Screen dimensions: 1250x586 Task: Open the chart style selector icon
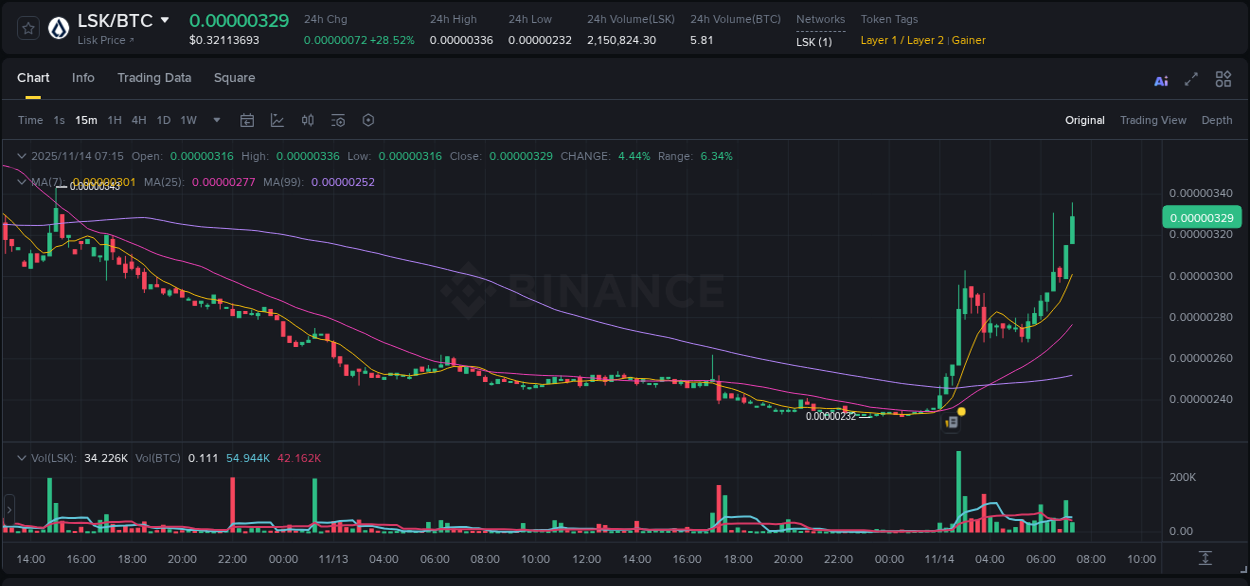[x=277, y=120]
